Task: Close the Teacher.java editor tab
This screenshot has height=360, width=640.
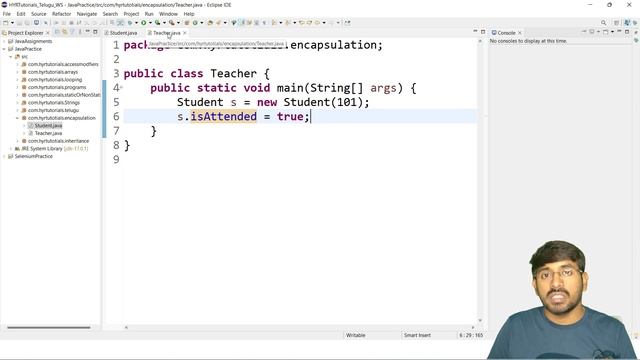Action: (x=185, y=33)
